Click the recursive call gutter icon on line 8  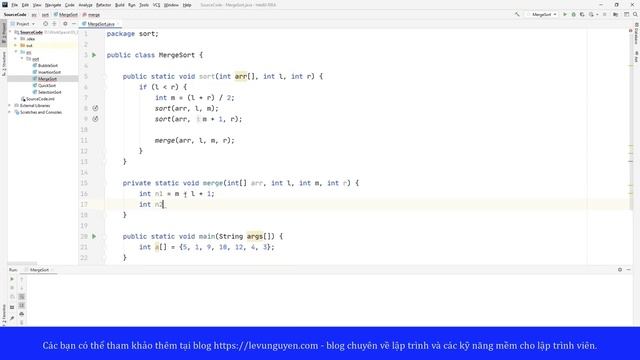pyautogui.click(x=95, y=108)
